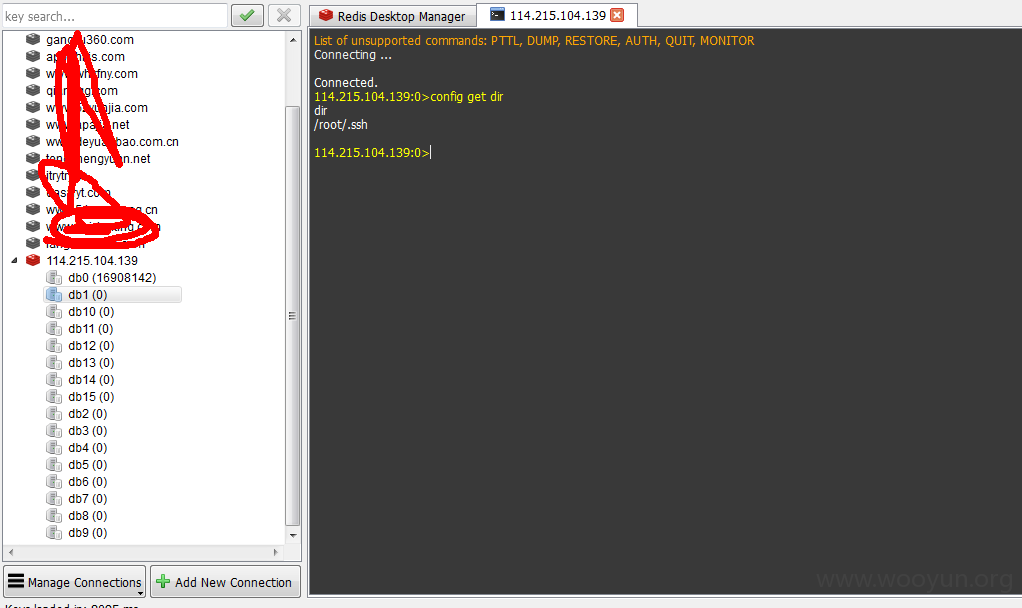The height and width of the screenshot is (608, 1022).
Task: Click the db12 database icon
Action: click(54, 345)
